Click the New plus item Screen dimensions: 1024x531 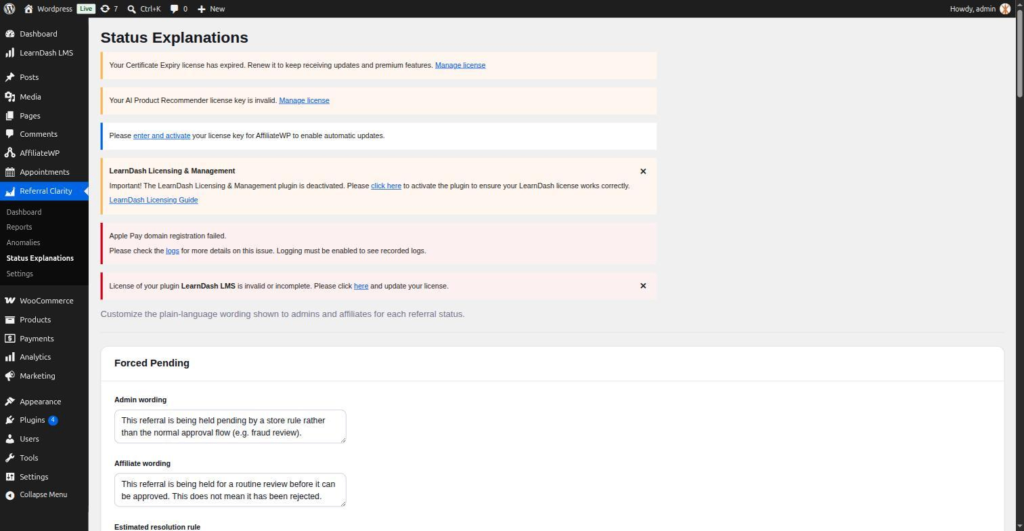pyautogui.click(x=211, y=8)
